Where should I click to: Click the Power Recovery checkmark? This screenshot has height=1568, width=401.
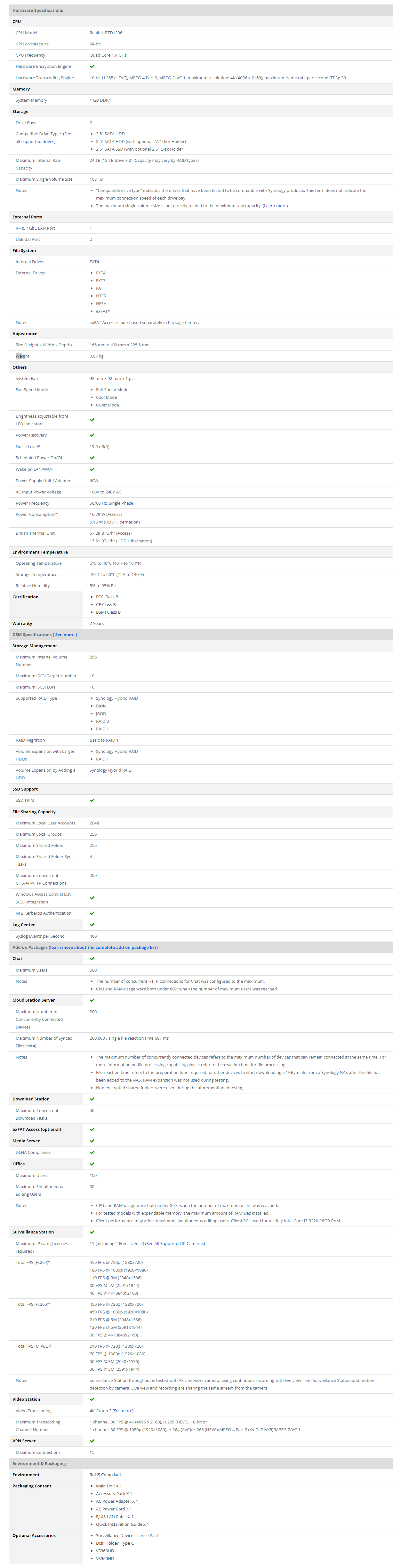pos(92,435)
